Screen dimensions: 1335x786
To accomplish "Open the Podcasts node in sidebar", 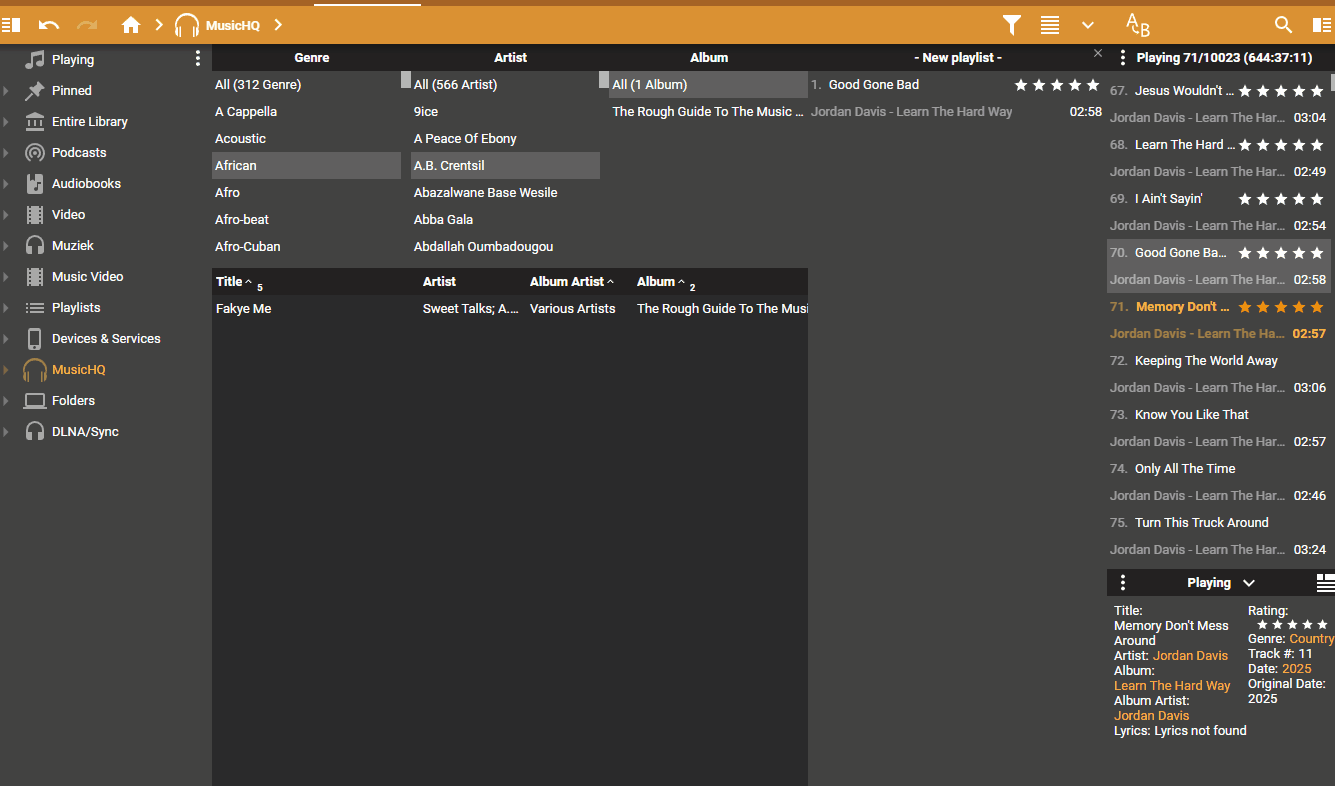I will [x=79, y=153].
